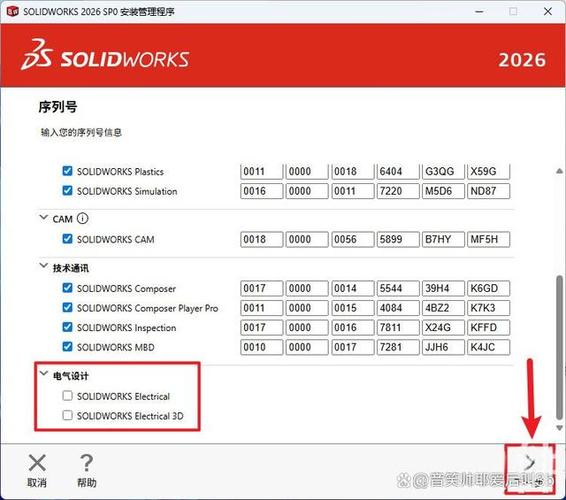Click the 序列号 heading text
This screenshot has width=566, height=500.
pyautogui.click(x=58, y=107)
